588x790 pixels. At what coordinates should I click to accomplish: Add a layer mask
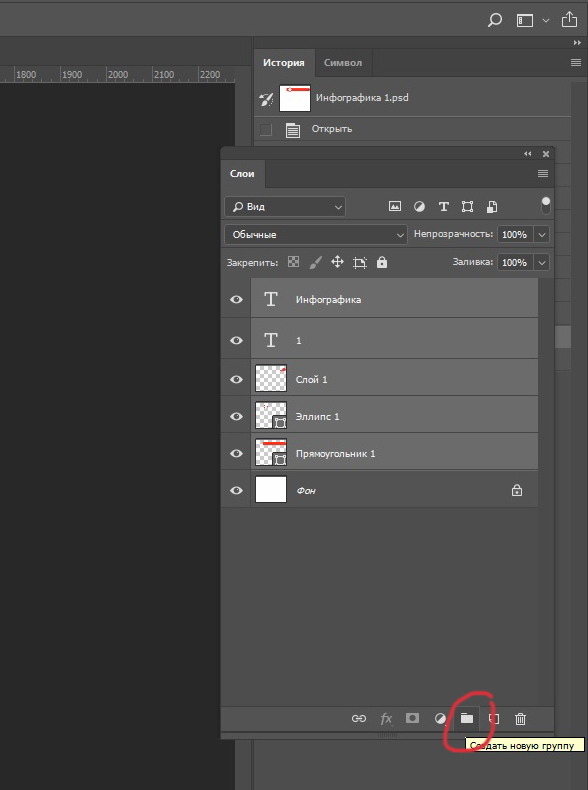point(412,718)
